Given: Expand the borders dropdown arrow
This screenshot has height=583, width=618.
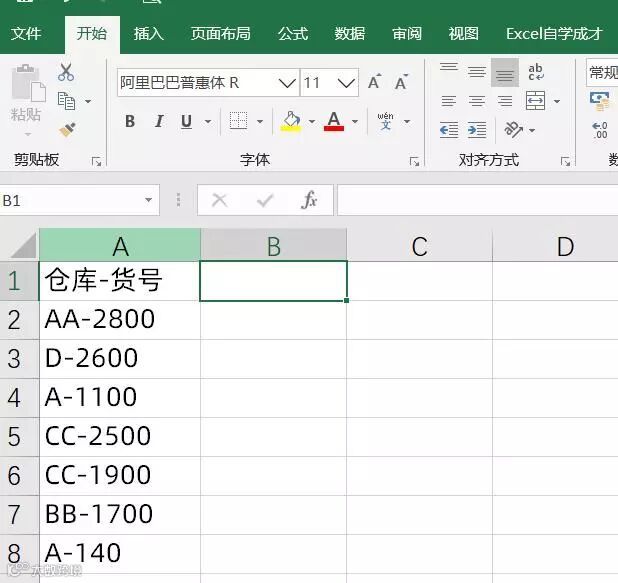Looking at the screenshot, I should click(x=260, y=121).
